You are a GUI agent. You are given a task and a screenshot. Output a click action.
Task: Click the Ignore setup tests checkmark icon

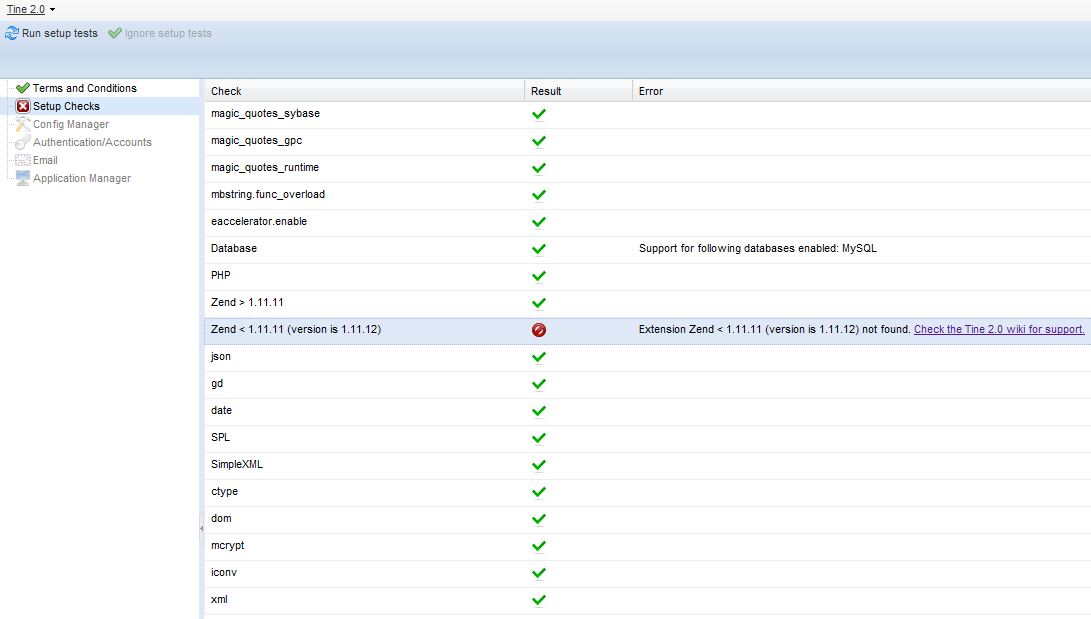click(x=115, y=33)
